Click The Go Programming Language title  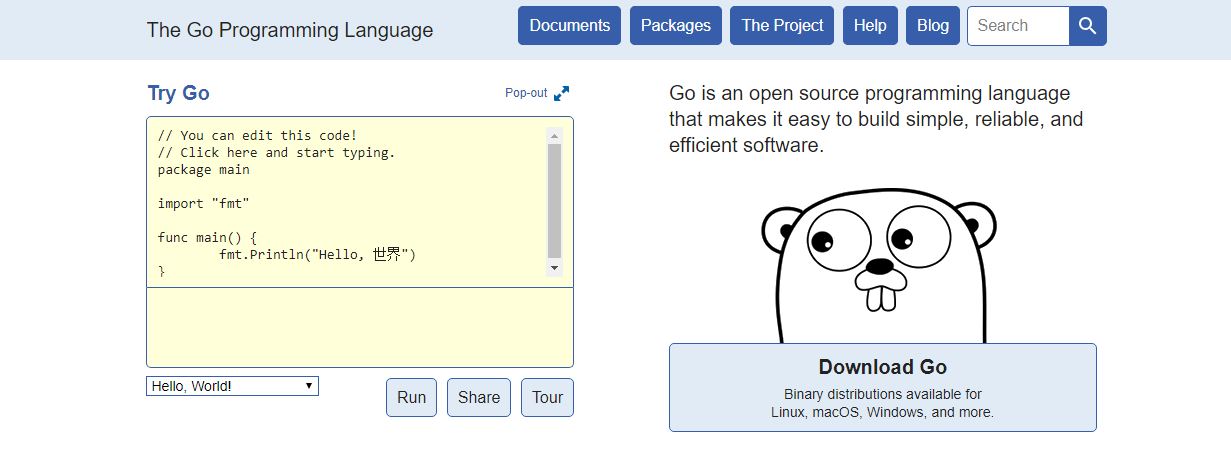click(290, 29)
